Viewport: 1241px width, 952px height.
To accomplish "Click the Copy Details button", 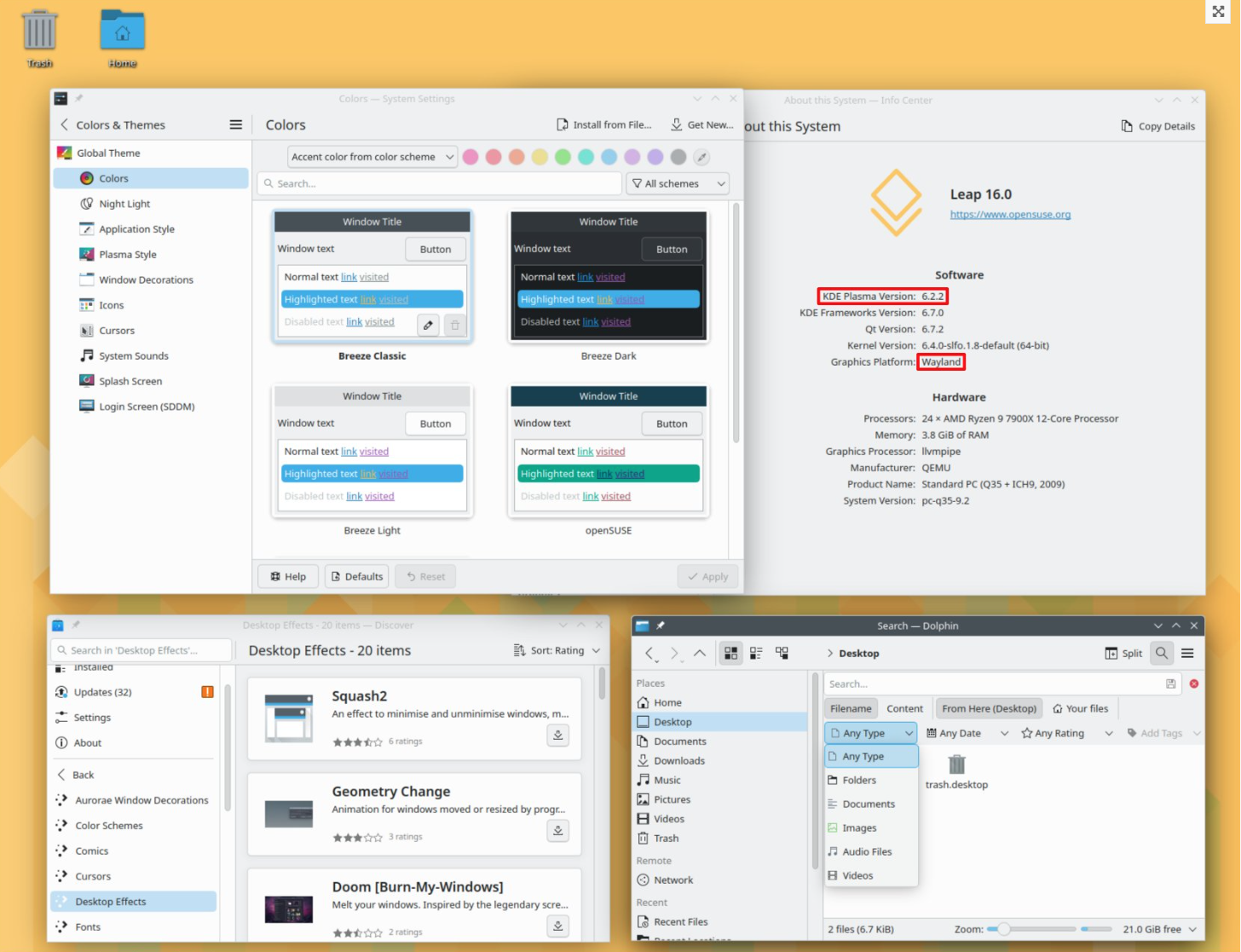I will (1157, 126).
